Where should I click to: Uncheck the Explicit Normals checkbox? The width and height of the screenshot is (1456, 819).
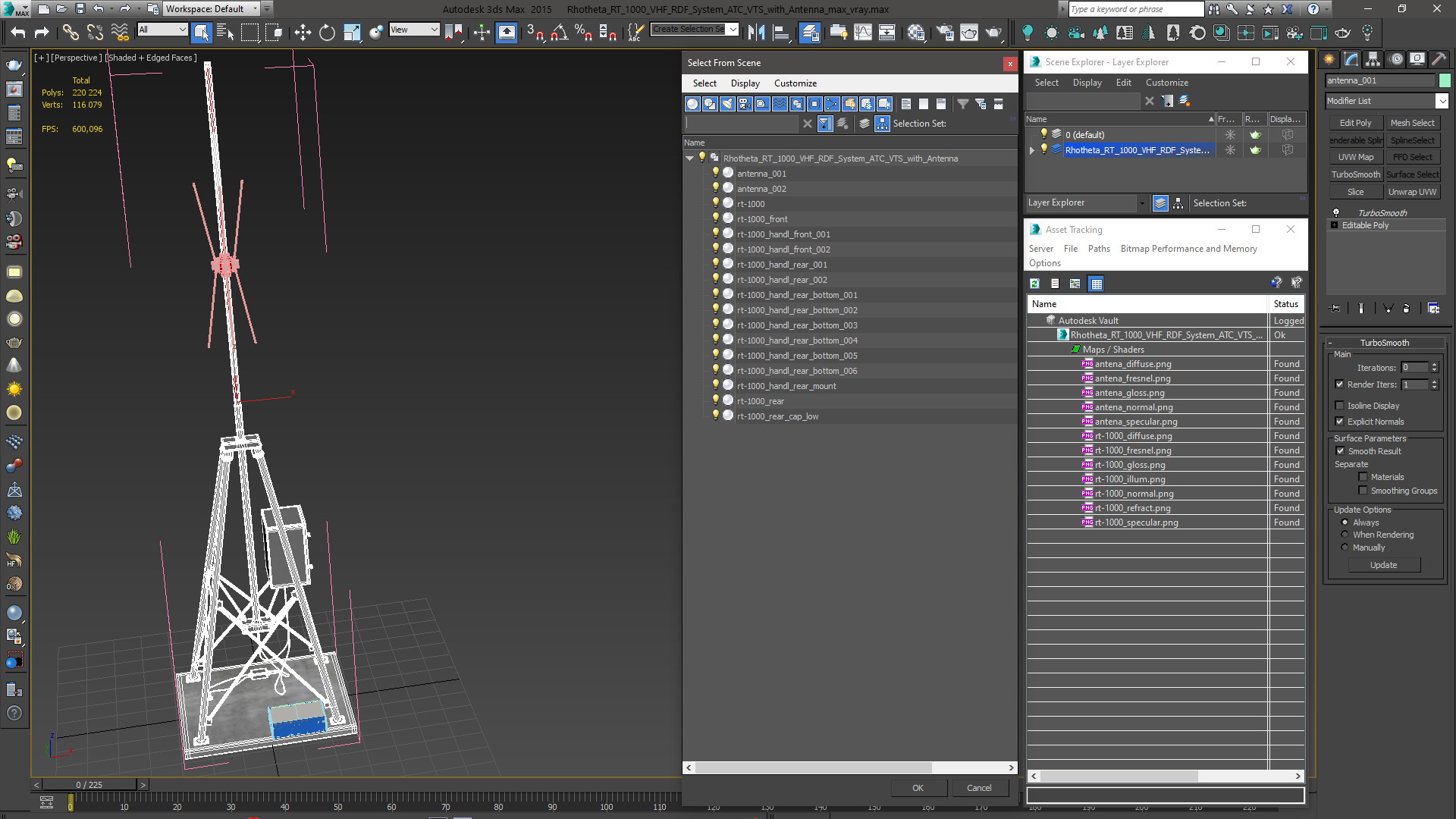click(1339, 422)
